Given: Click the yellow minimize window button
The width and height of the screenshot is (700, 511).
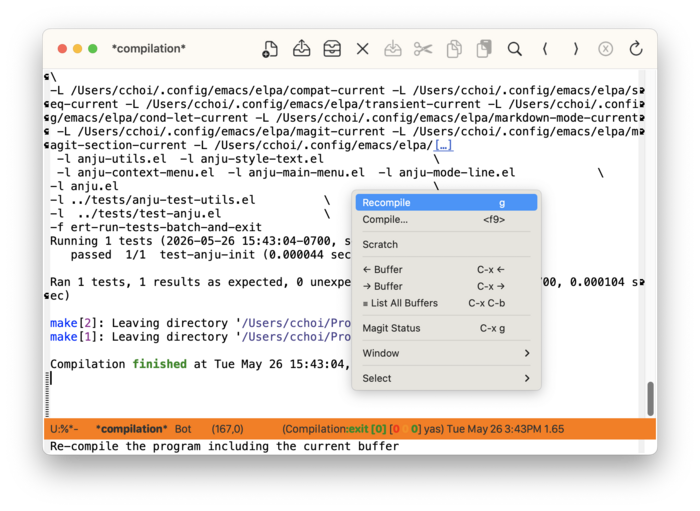Looking at the screenshot, I should 78,49.
